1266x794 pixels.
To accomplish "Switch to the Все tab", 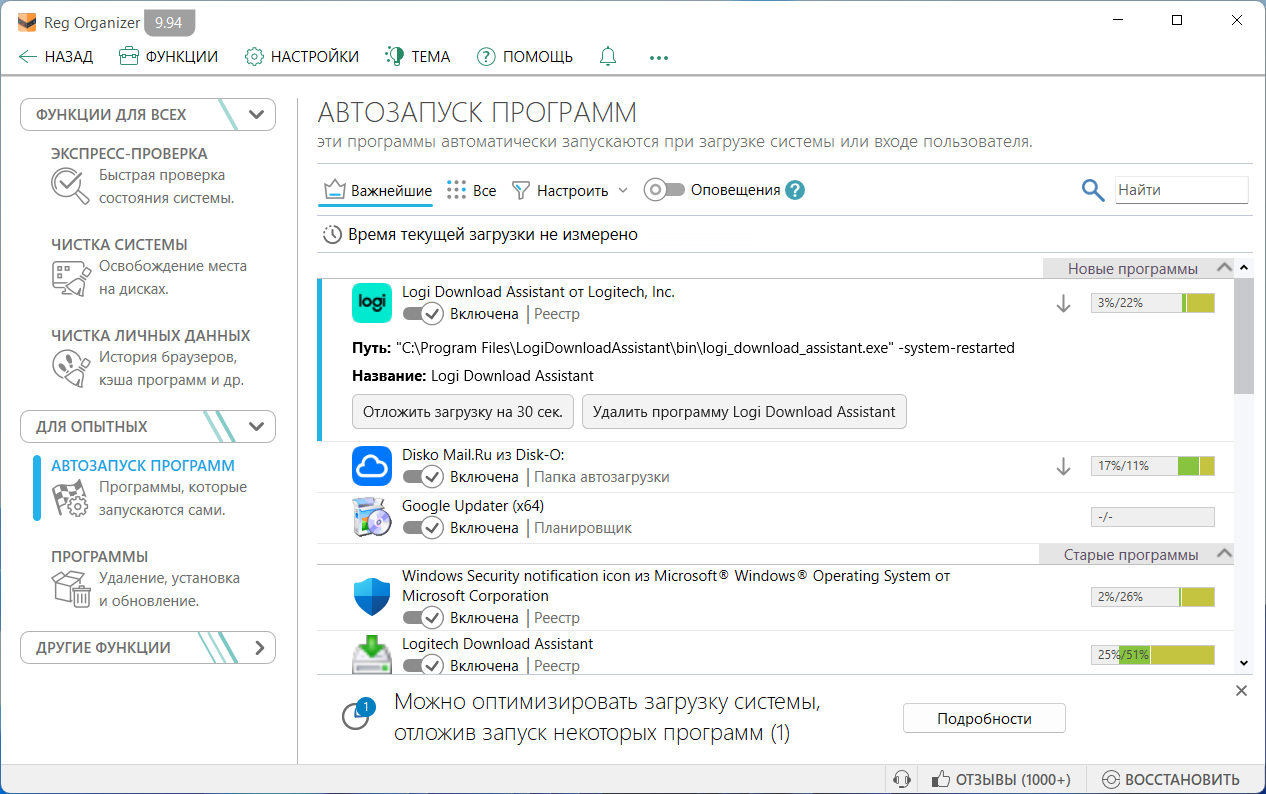I will point(471,190).
